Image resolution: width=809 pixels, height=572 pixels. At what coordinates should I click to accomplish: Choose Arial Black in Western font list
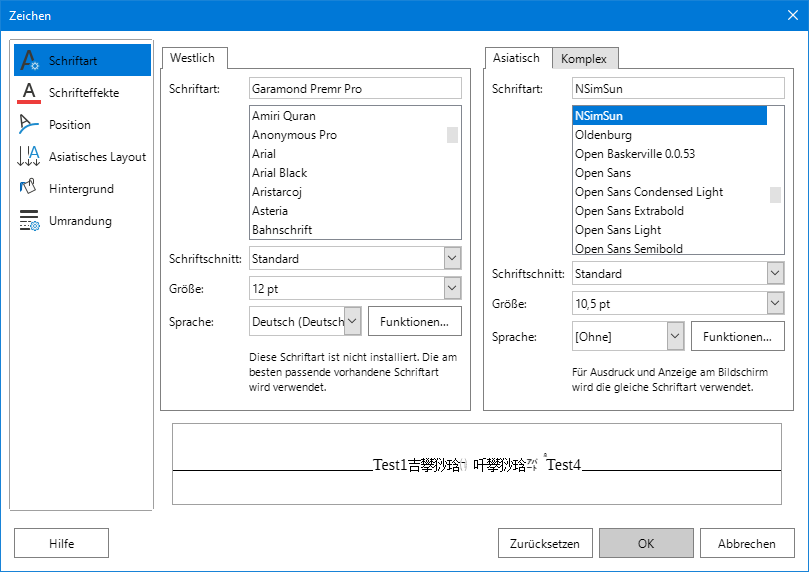tap(280, 173)
